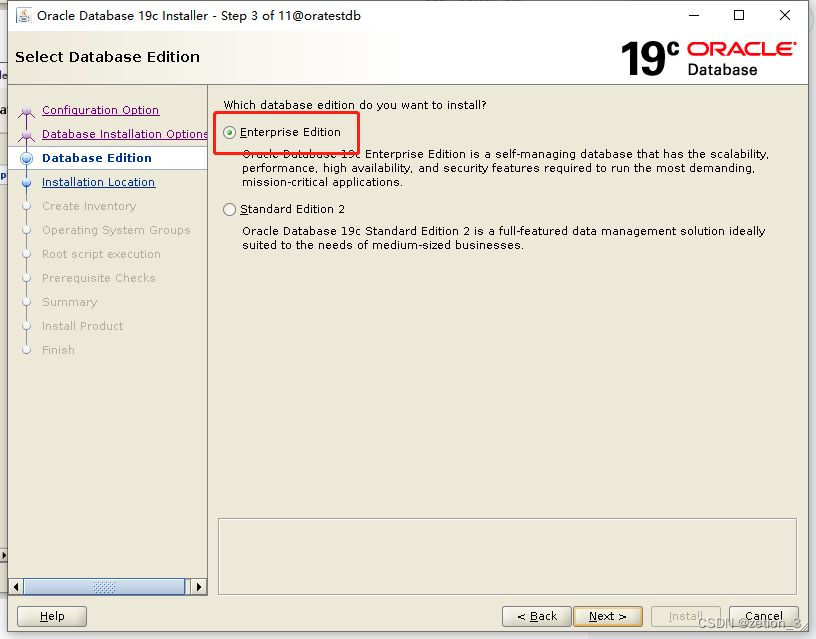Click sidebar scrollbar left arrow

tap(16, 587)
